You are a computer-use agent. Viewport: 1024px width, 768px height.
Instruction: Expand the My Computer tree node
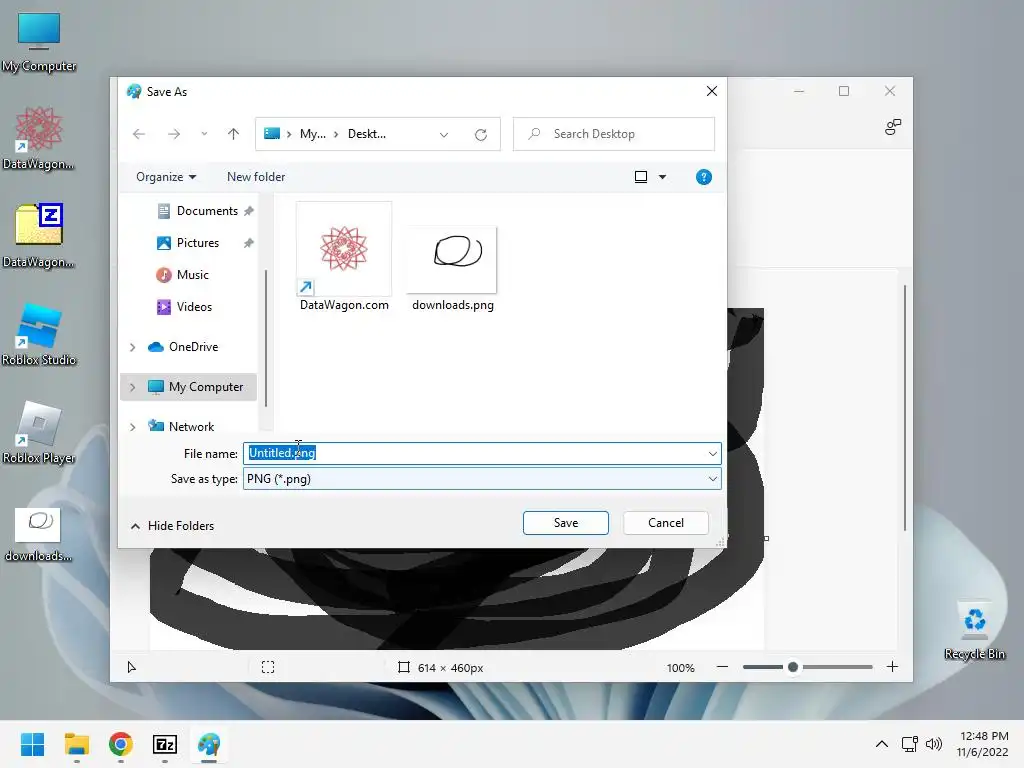click(x=133, y=387)
